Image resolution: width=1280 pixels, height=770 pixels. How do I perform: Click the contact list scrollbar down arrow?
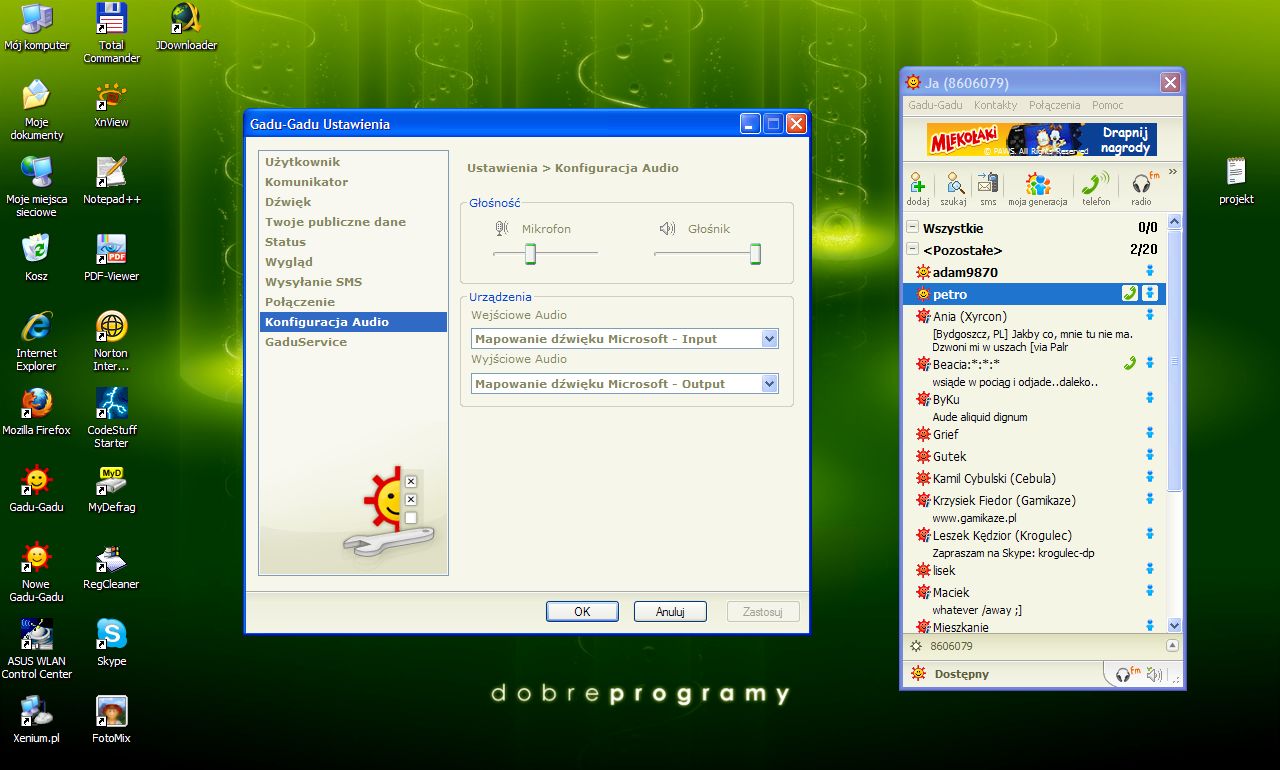[x=1174, y=625]
